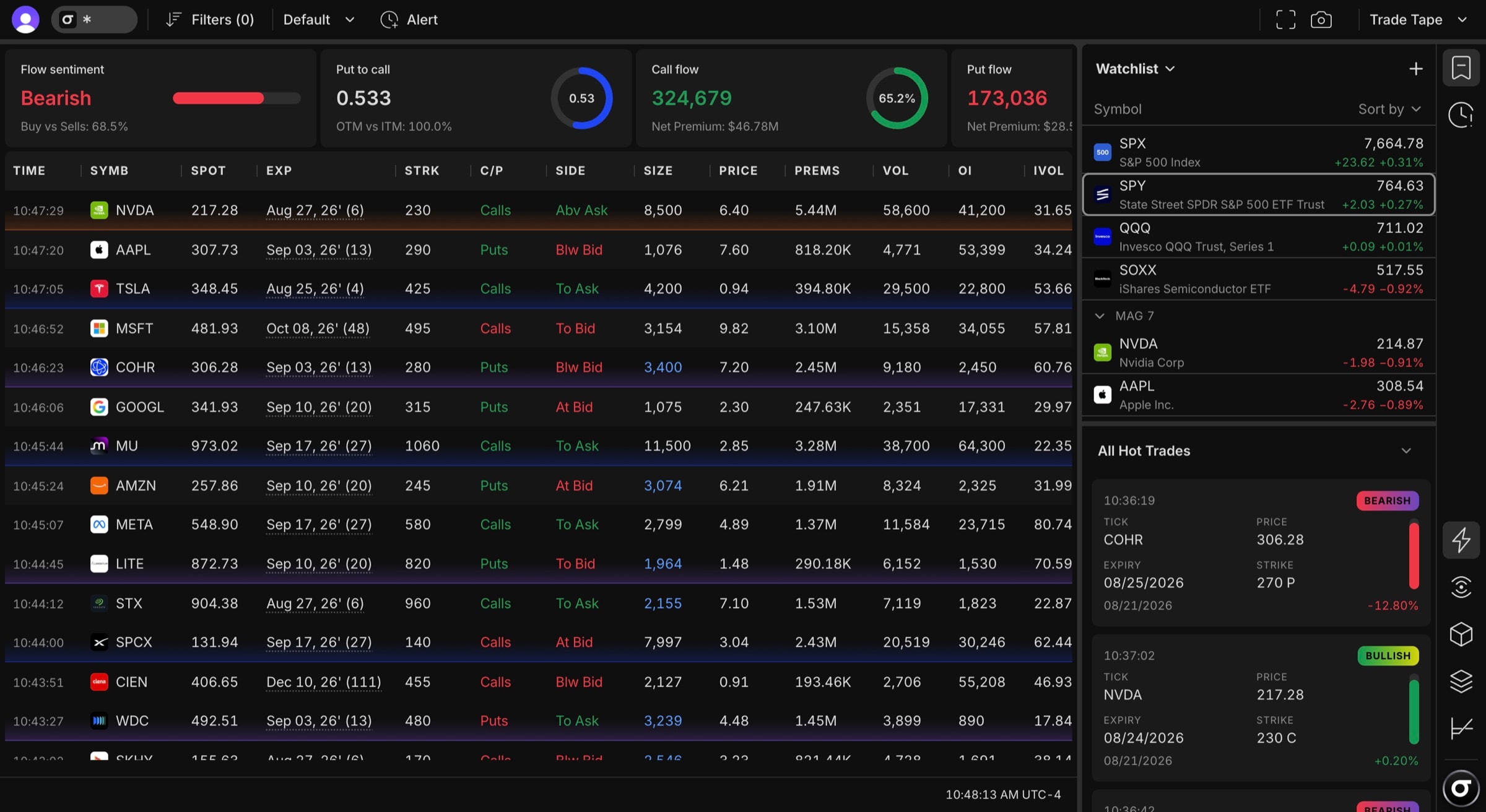Open the COHR bearish hot trade card
This screenshot has width=1486, height=812.
tap(1261, 552)
